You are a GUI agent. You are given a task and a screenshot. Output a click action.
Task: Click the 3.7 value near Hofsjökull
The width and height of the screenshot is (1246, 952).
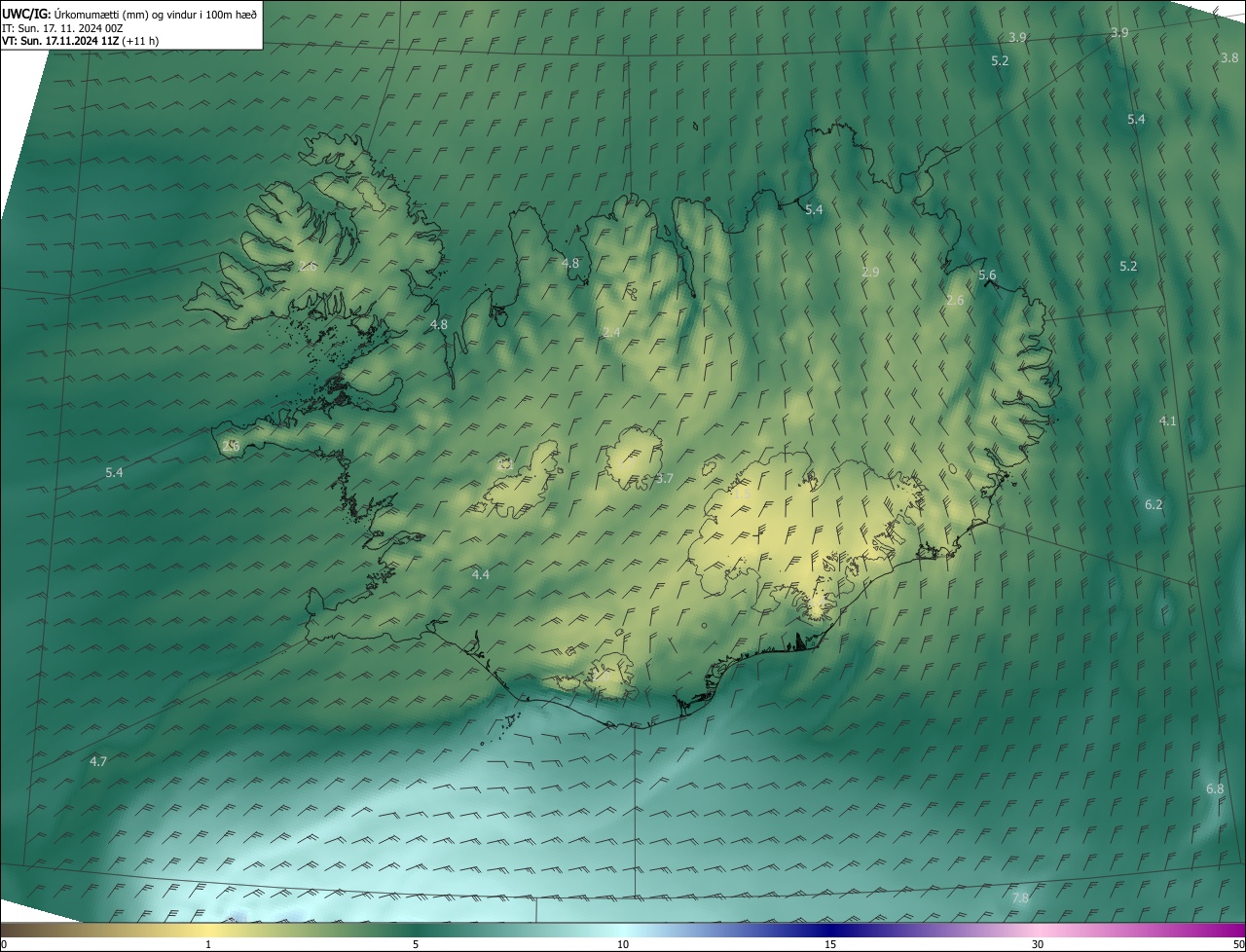coord(664,478)
